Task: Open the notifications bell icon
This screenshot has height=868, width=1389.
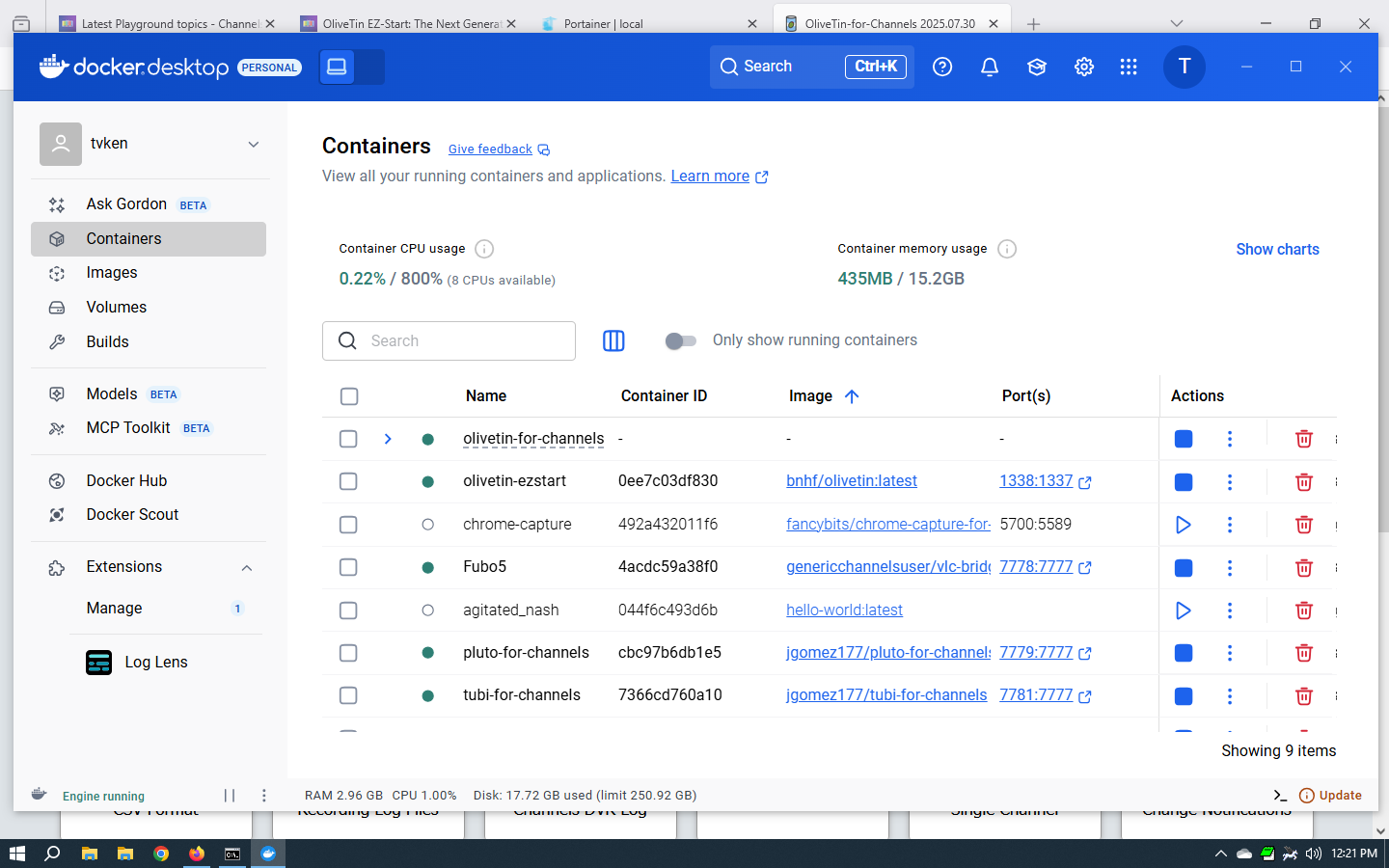Action: [x=989, y=67]
